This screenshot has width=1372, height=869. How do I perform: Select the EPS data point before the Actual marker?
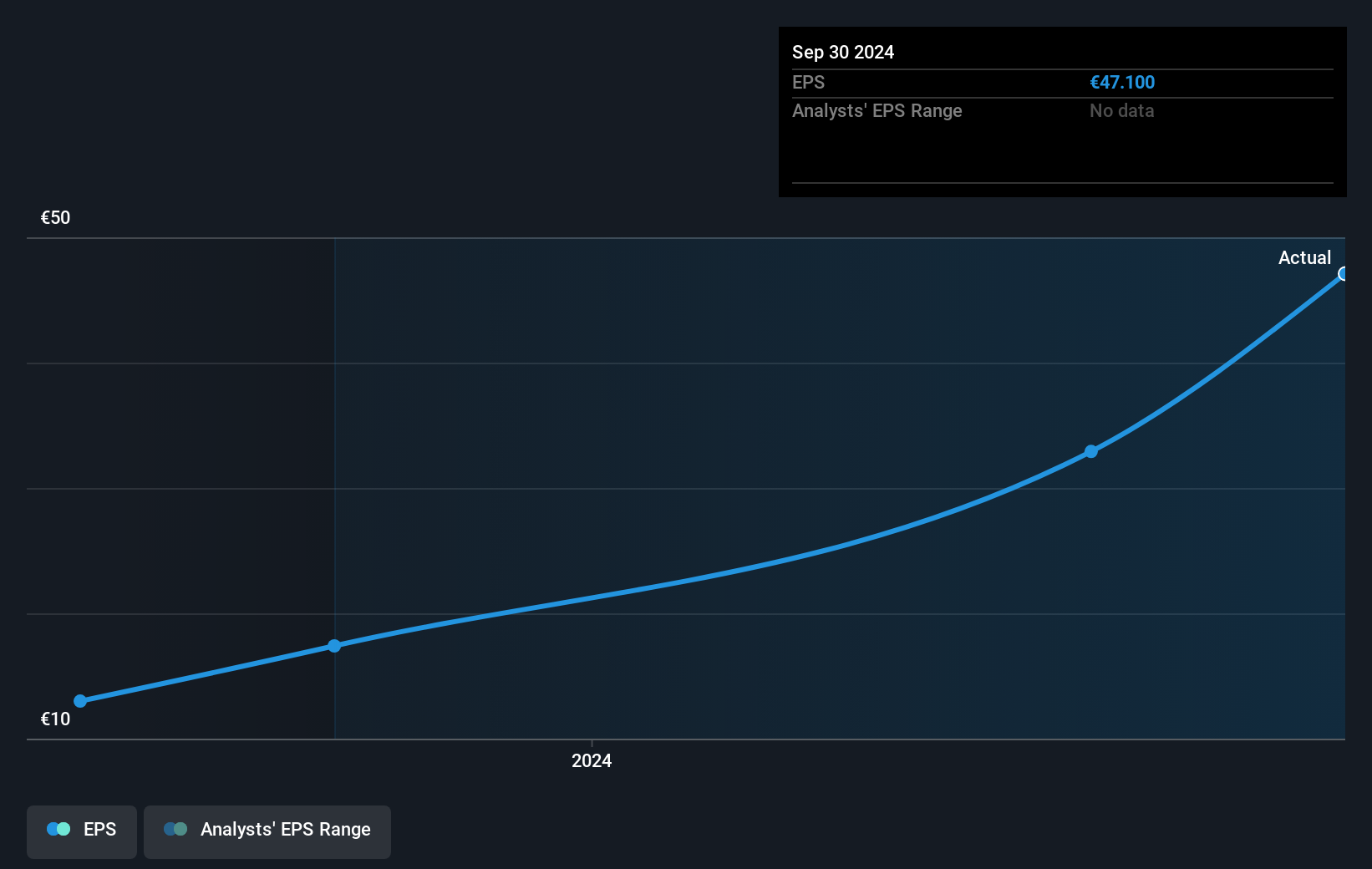[x=1090, y=452]
